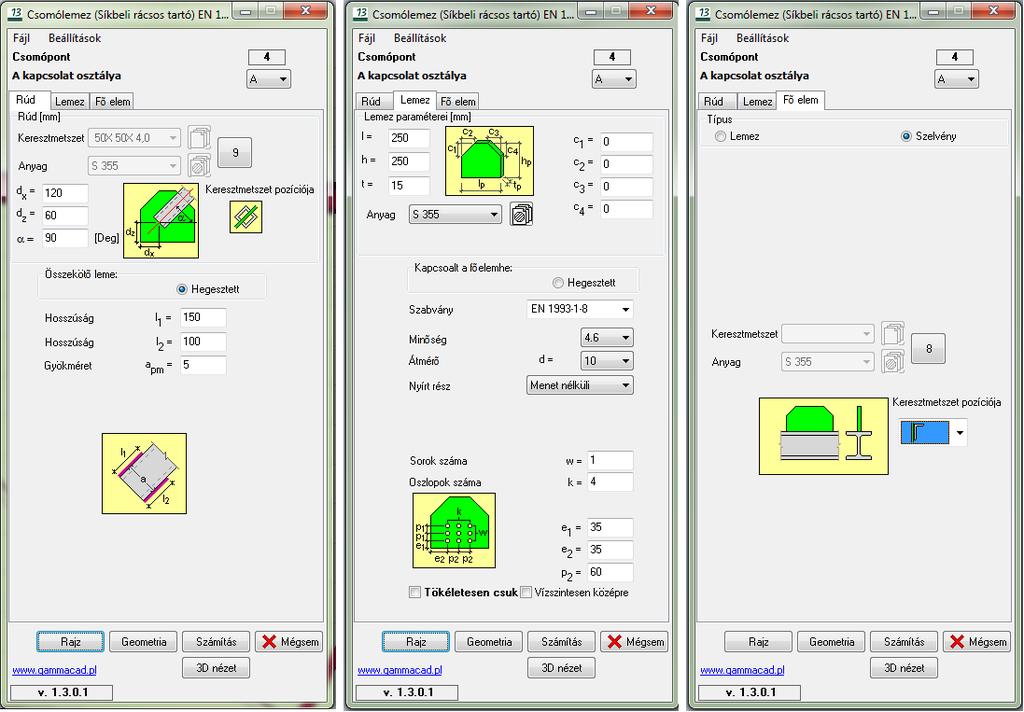
Task: Open Fájl menu in left window
Action: 22,38
